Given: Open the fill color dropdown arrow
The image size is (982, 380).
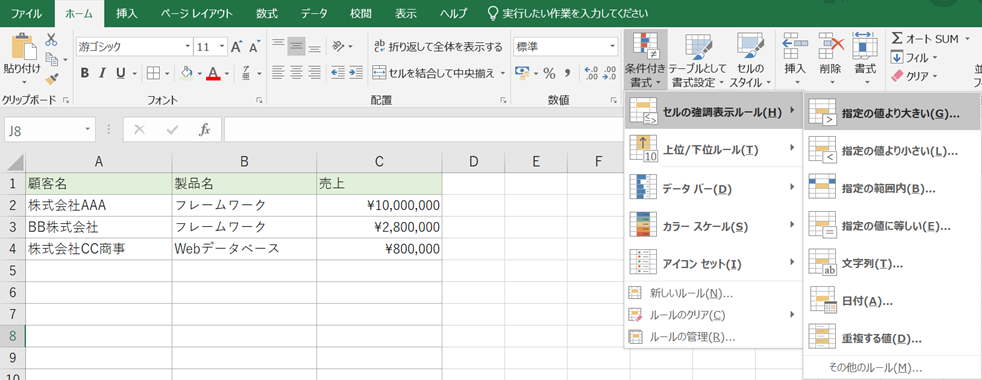Looking at the screenshot, I should (199, 73).
